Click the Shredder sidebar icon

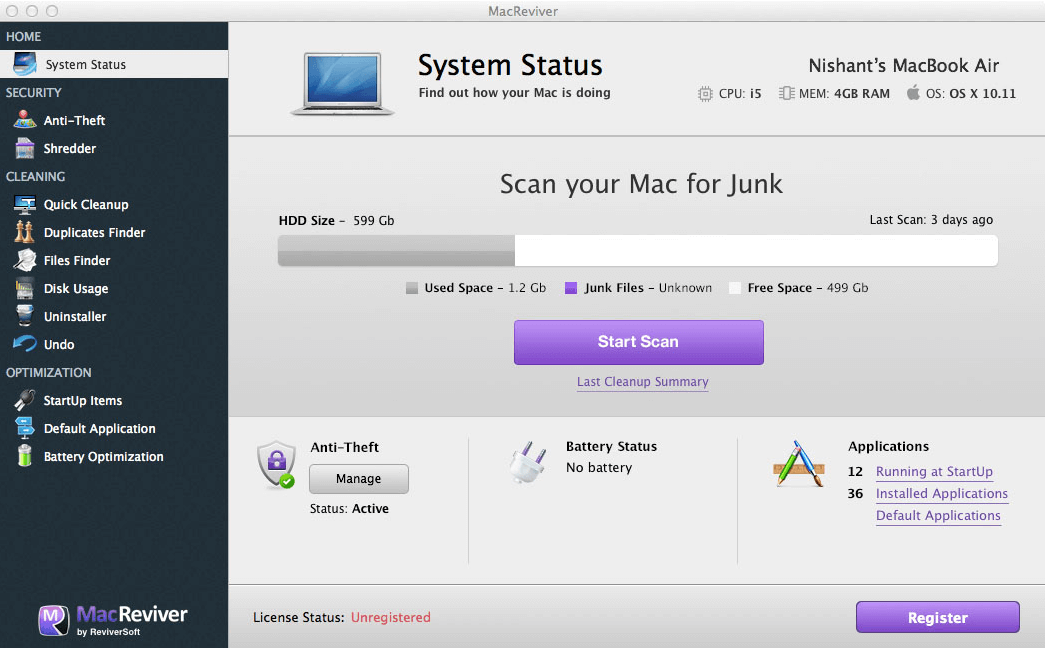(25, 148)
